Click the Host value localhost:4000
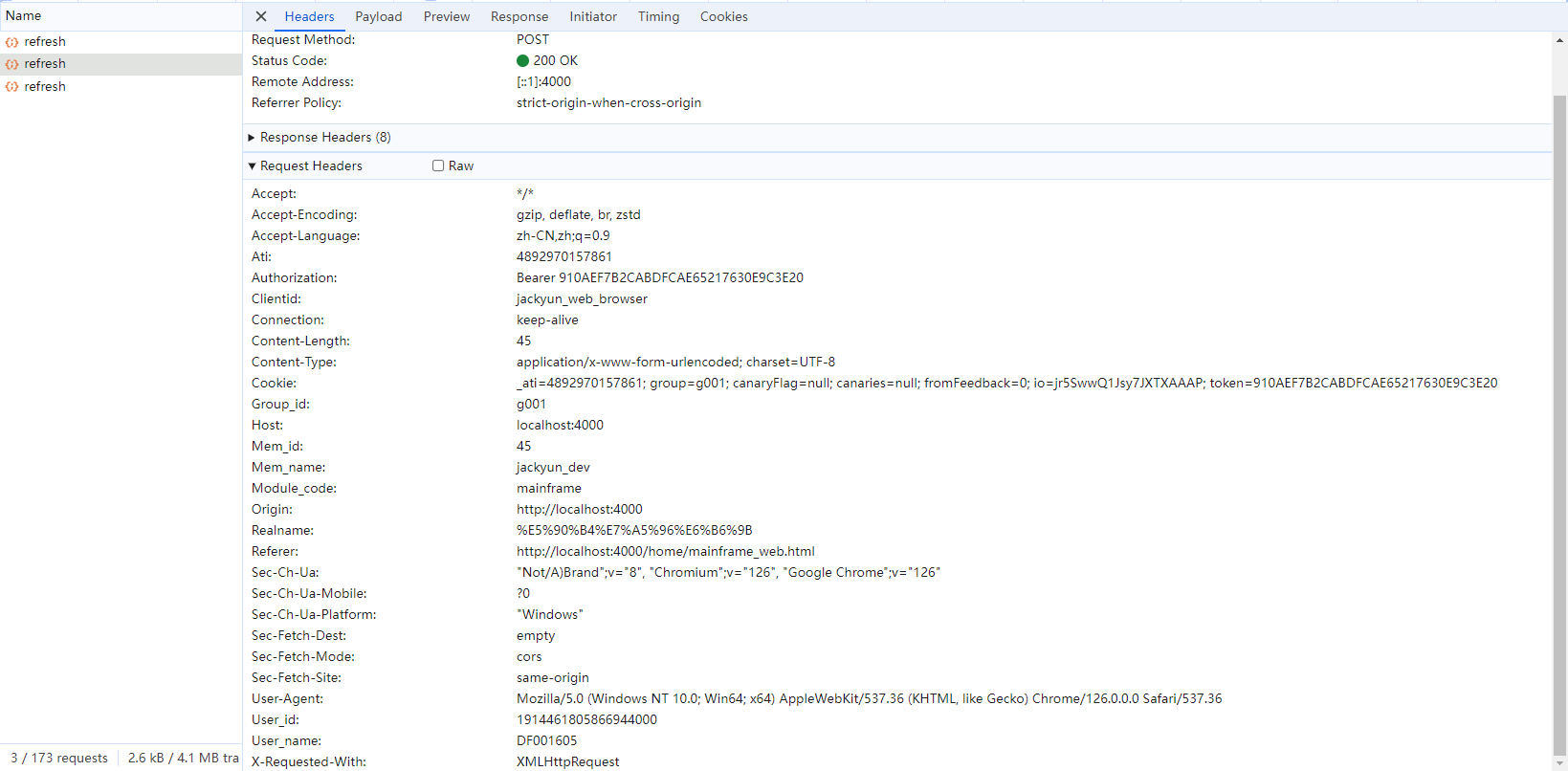The height and width of the screenshot is (771, 1568). 560,426
